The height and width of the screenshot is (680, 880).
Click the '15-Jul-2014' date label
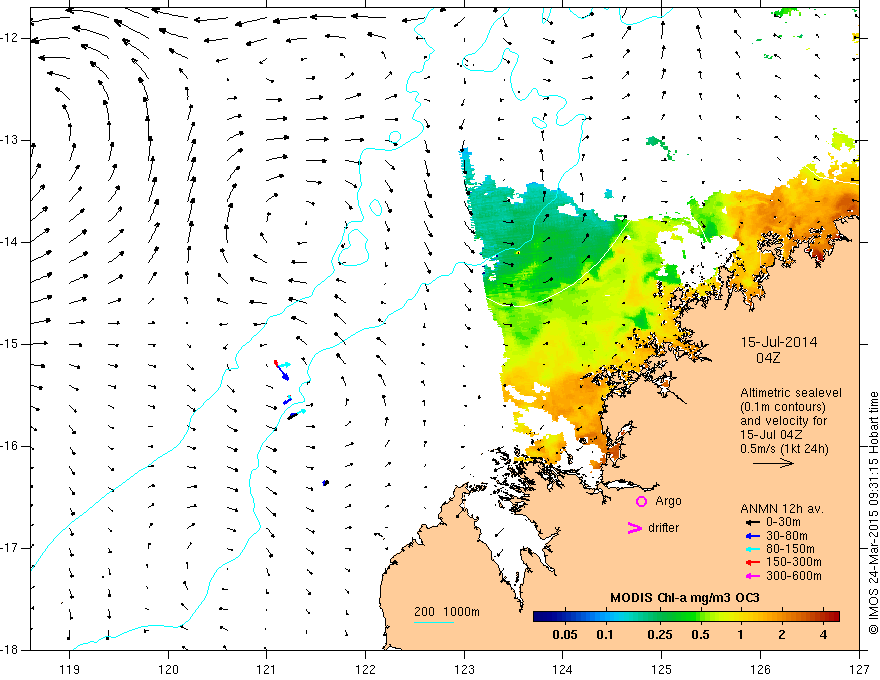[x=779, y=342]
